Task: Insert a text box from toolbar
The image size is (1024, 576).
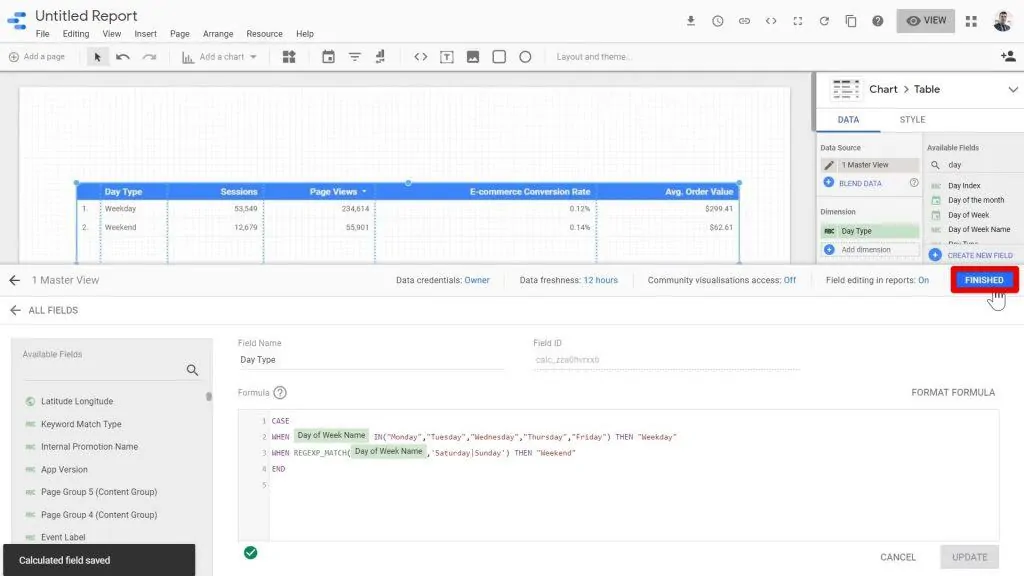Action: [x=447, y=57]
